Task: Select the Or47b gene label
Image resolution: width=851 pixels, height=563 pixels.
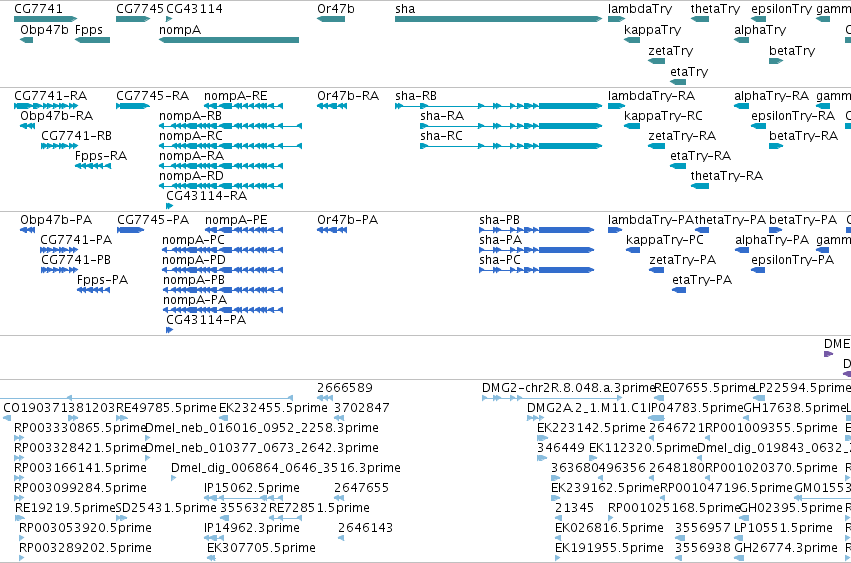Action: 335,9
